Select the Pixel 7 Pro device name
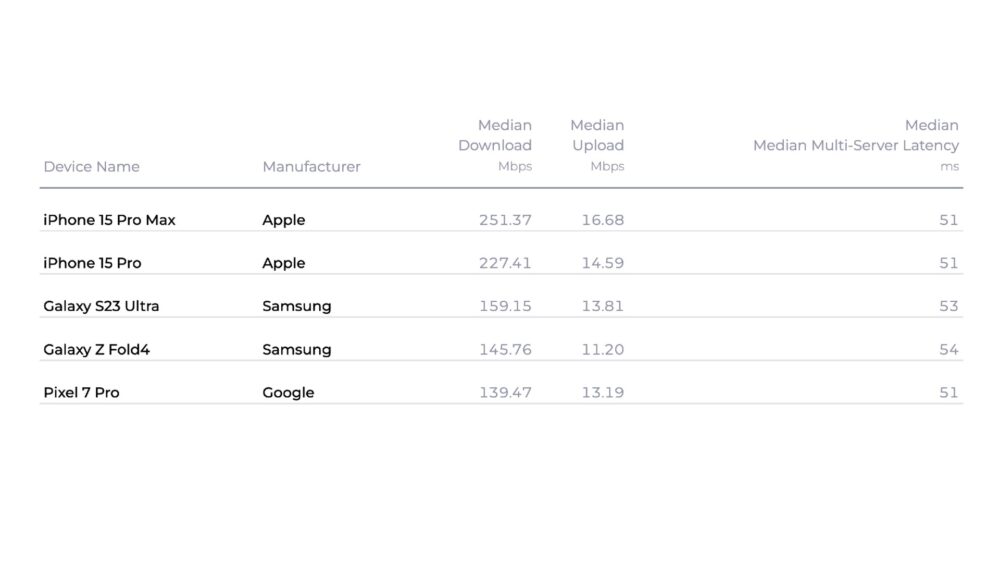Image resolution: width=1000 pixels, height=563 pixels. (x=81, y=392)
